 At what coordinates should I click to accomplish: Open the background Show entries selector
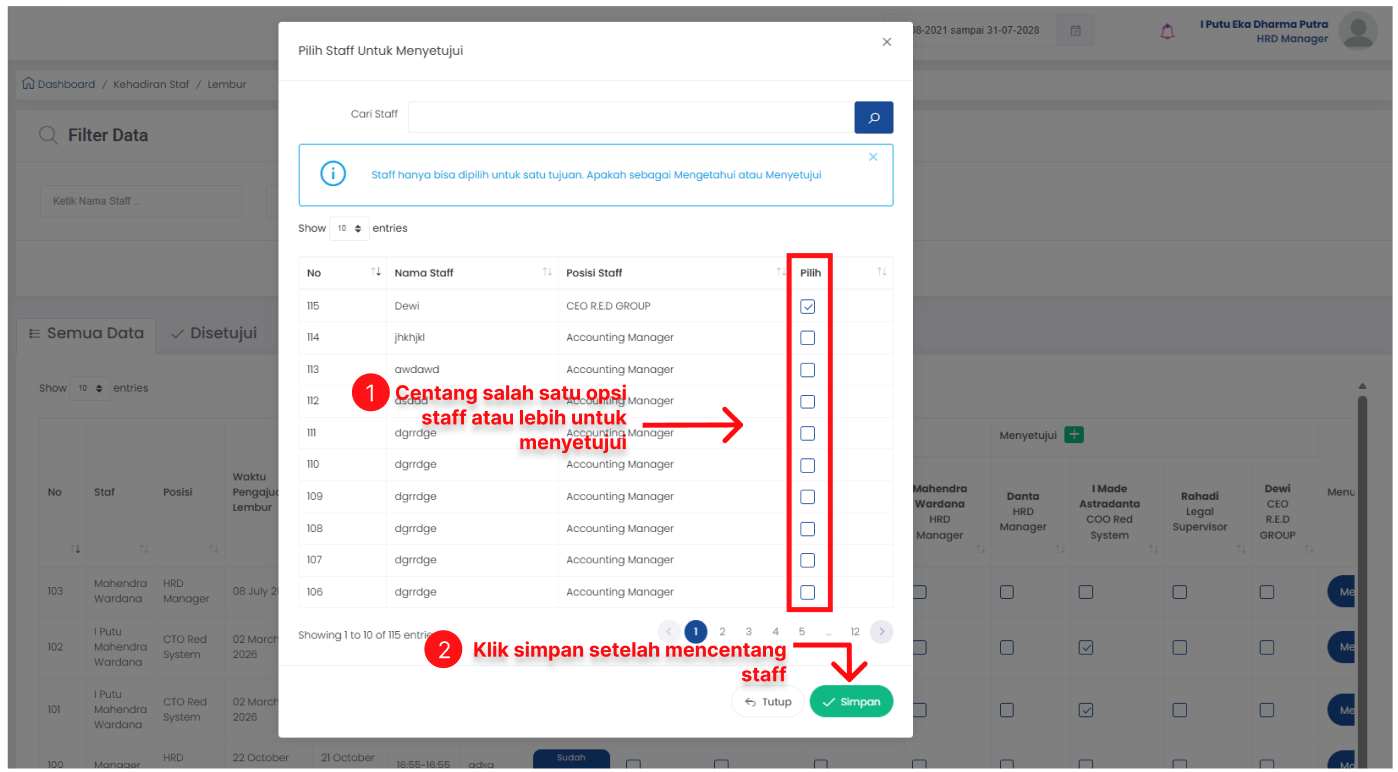point(90,388)
